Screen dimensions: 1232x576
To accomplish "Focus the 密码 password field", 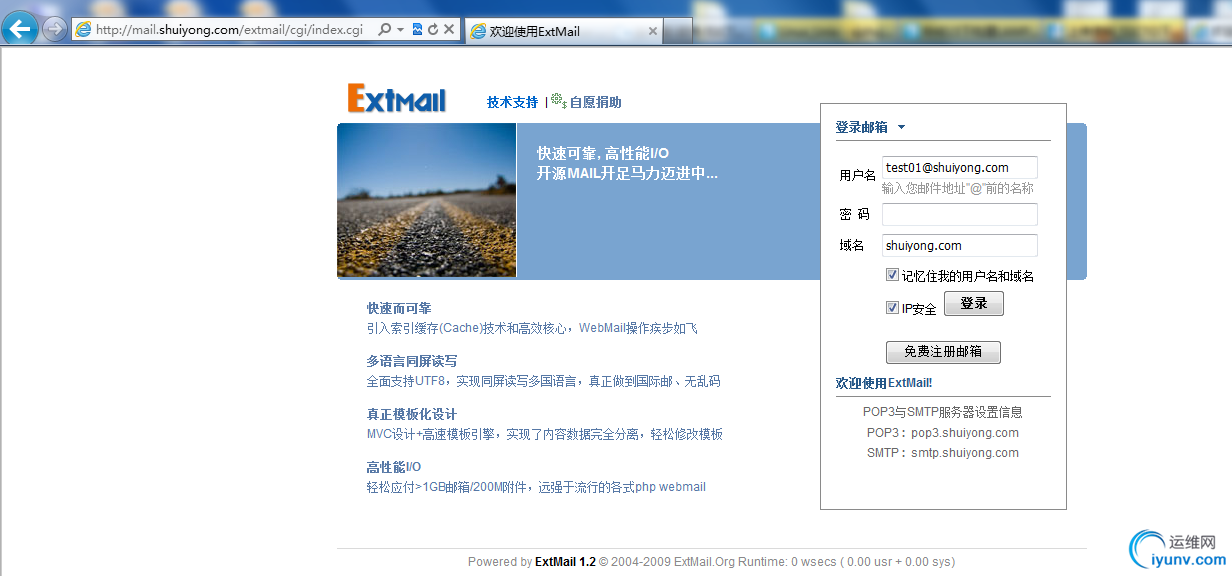I will pyautogui.click(x=960, y=214).
